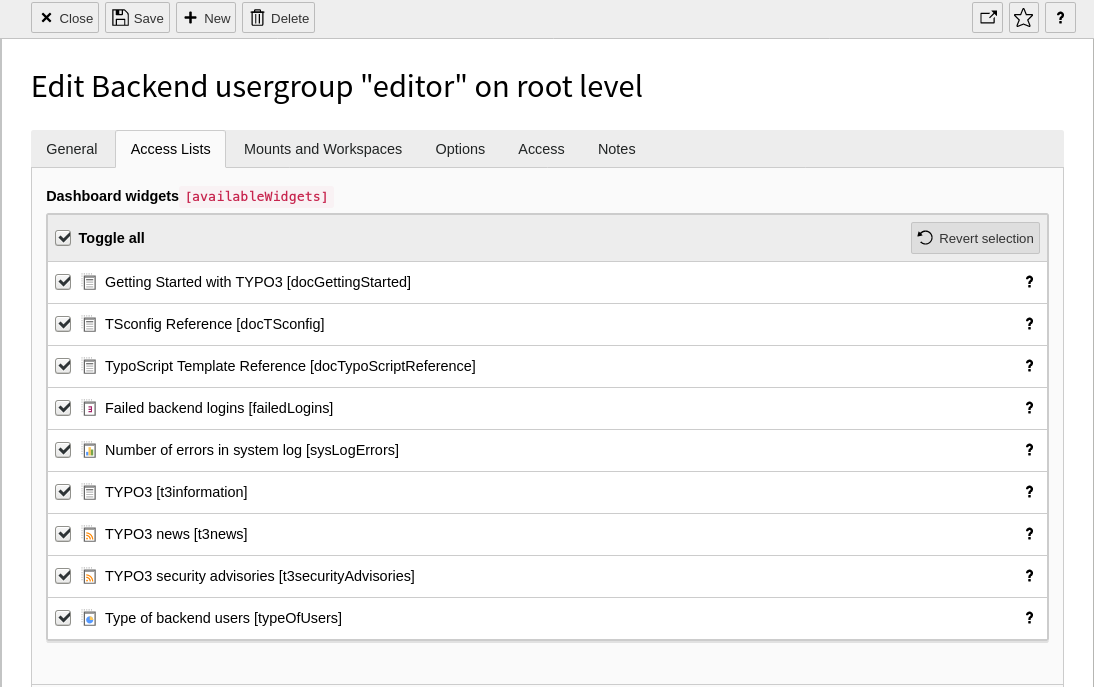The image size is (1094, 687).
Task: Click the TYPO3 security advisories RSS icon
Action: tap(90, 576)
